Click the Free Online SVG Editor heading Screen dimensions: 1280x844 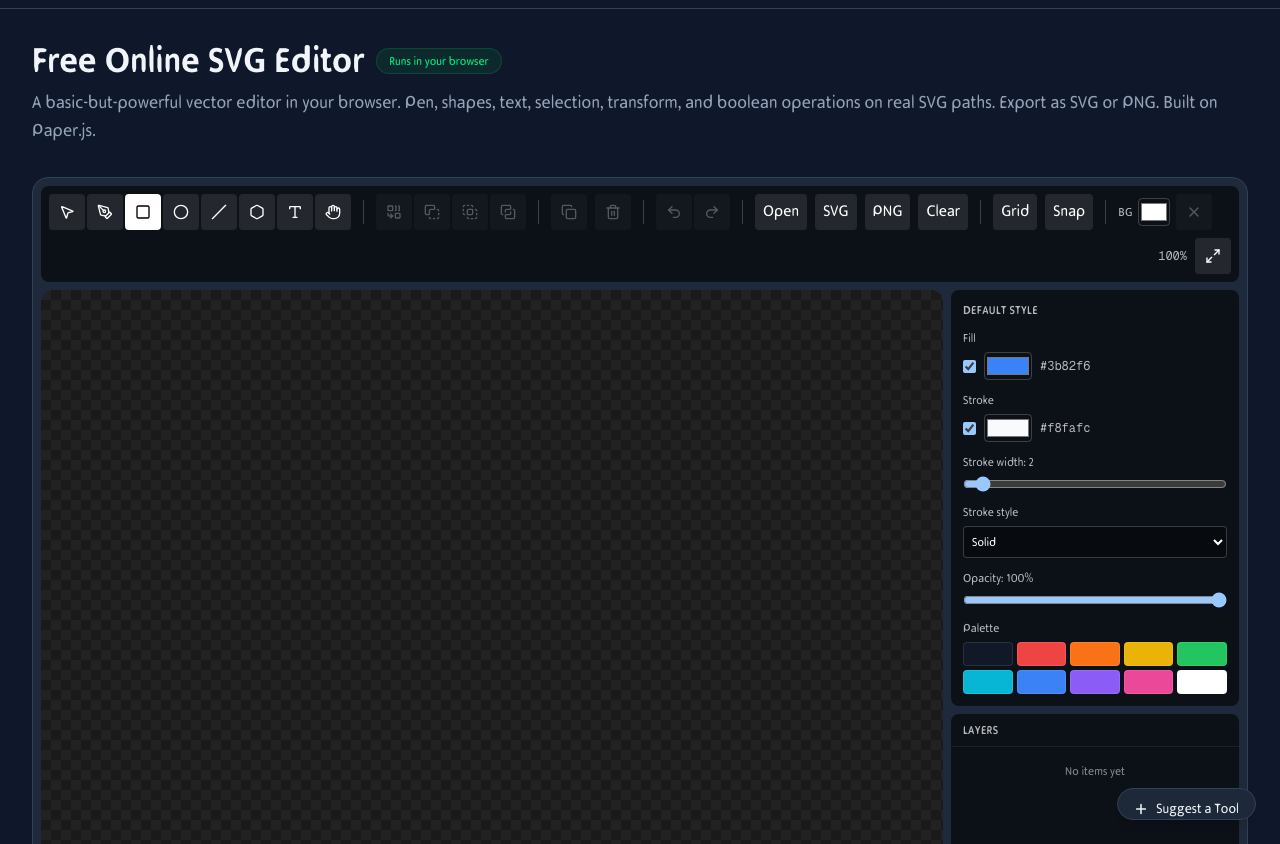(x=198, y=60)
